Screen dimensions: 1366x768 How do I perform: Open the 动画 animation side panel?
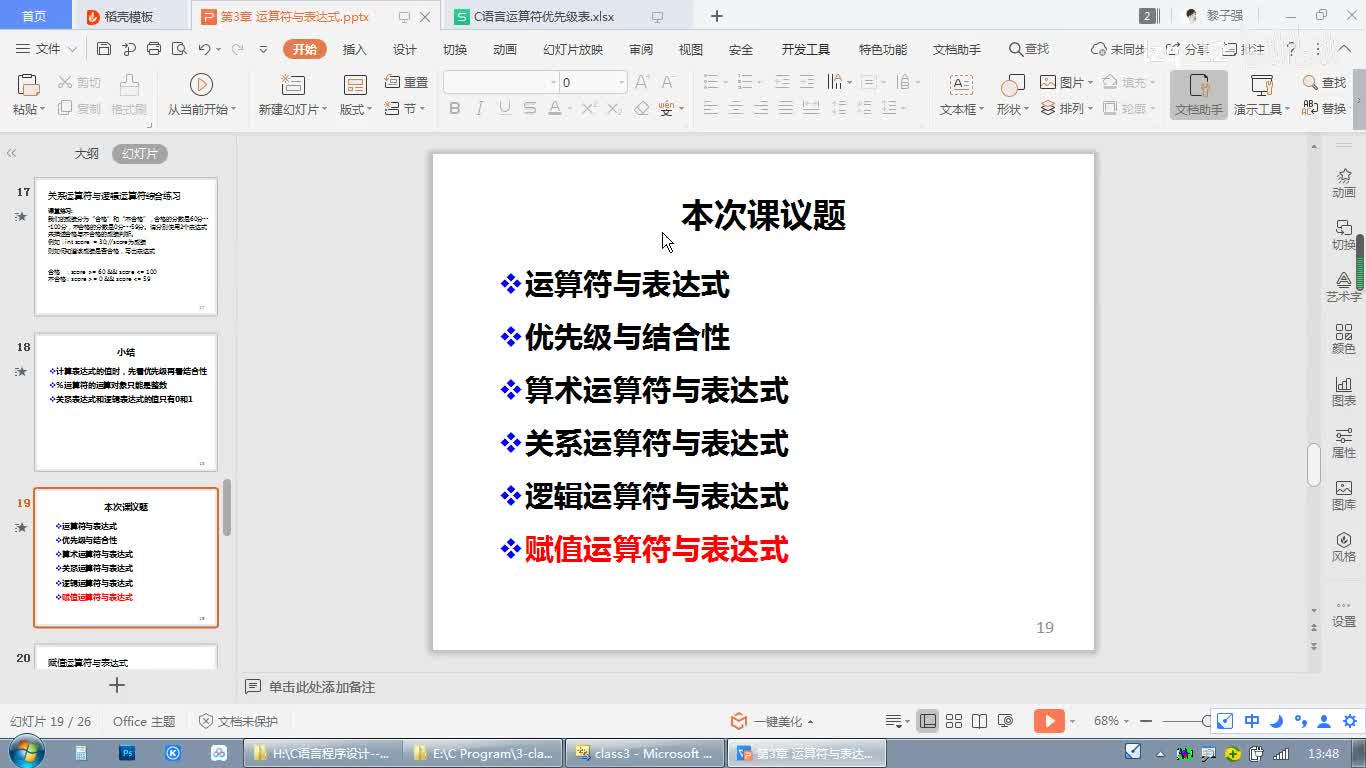pyautogui.click(x=1343, y=182)
